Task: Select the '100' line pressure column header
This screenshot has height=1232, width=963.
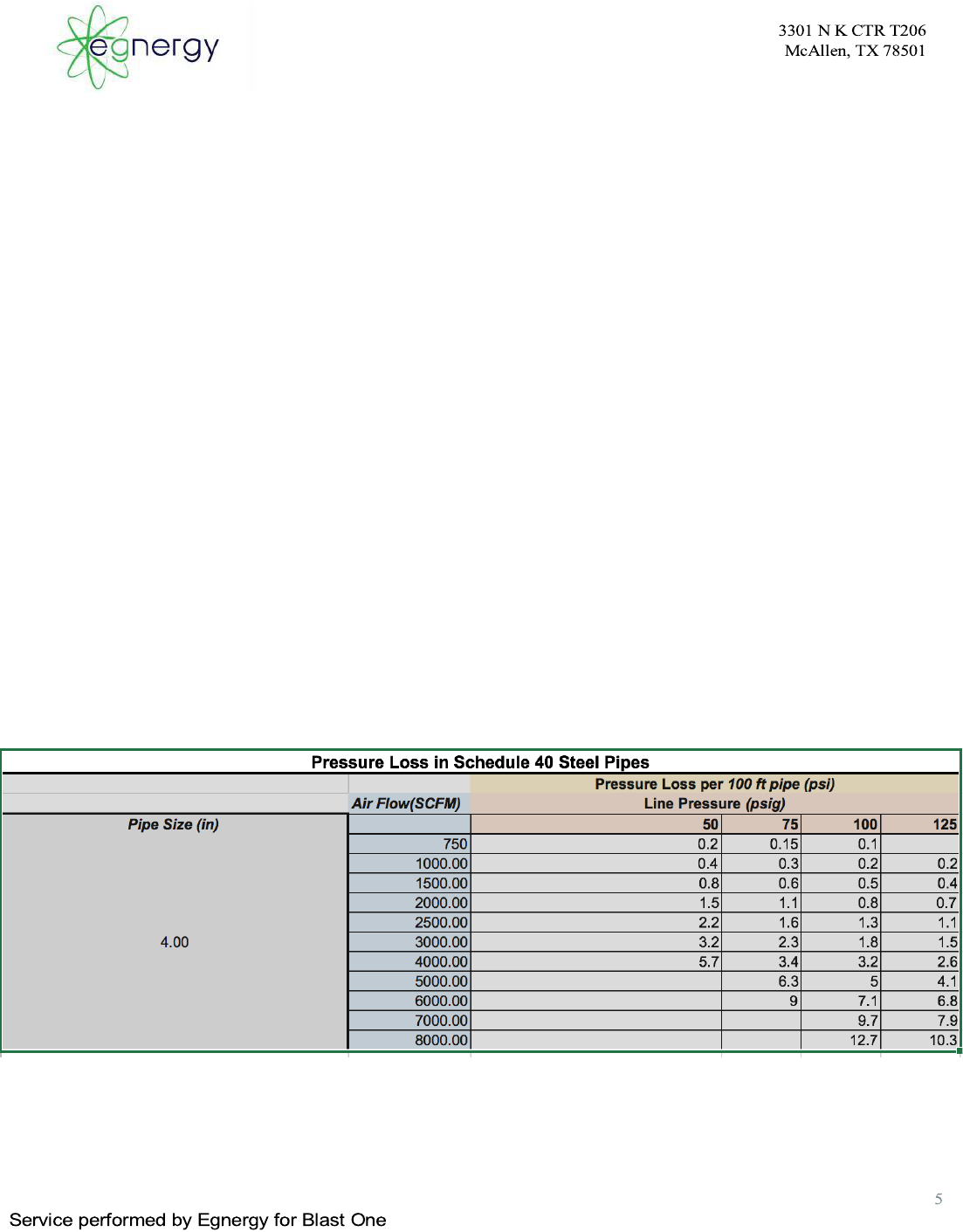Action: click(841, 824)
